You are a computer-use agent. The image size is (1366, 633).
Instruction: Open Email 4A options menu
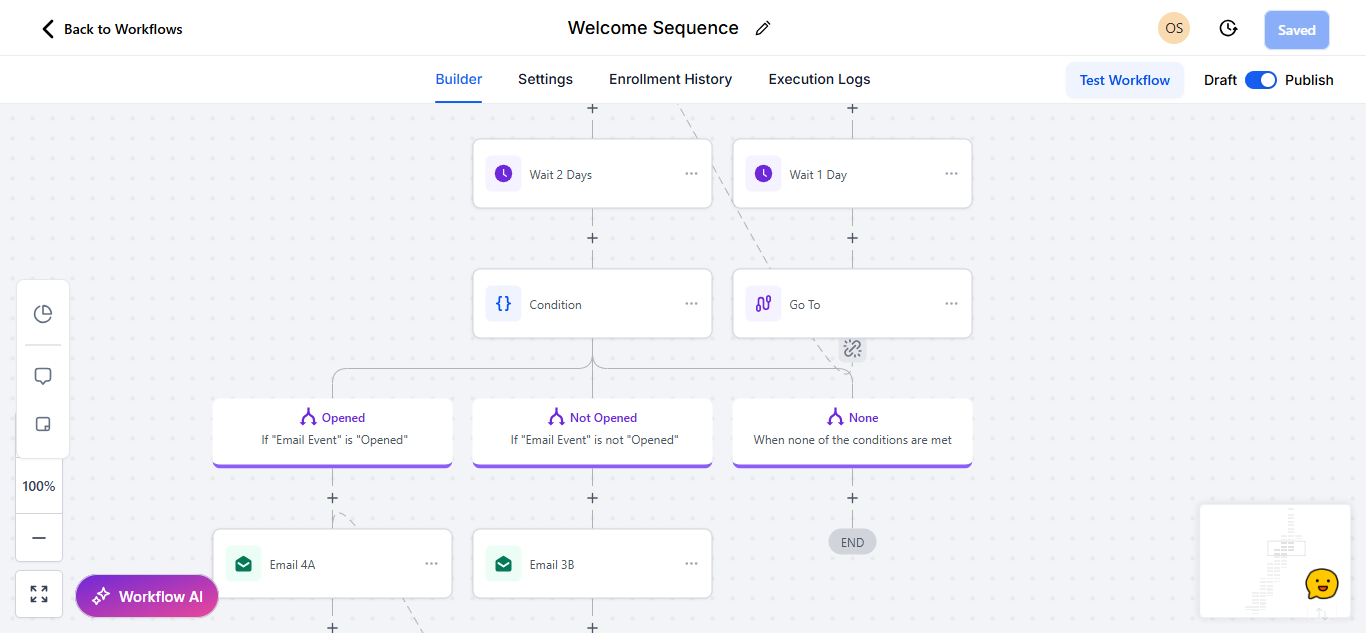pos(431,564)
